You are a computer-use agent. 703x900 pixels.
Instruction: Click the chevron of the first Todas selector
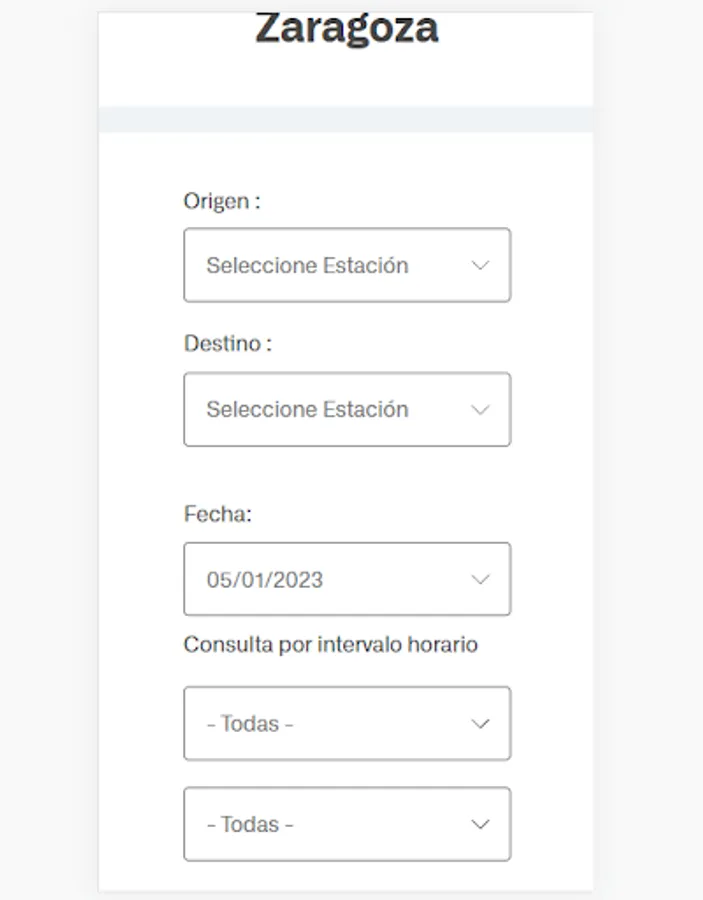click(x=480, y=724)
